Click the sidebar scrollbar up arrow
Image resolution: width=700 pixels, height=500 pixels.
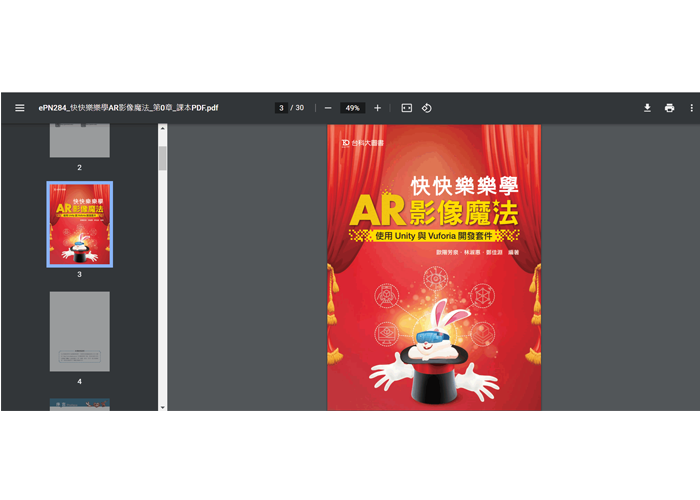pos(163,130)
